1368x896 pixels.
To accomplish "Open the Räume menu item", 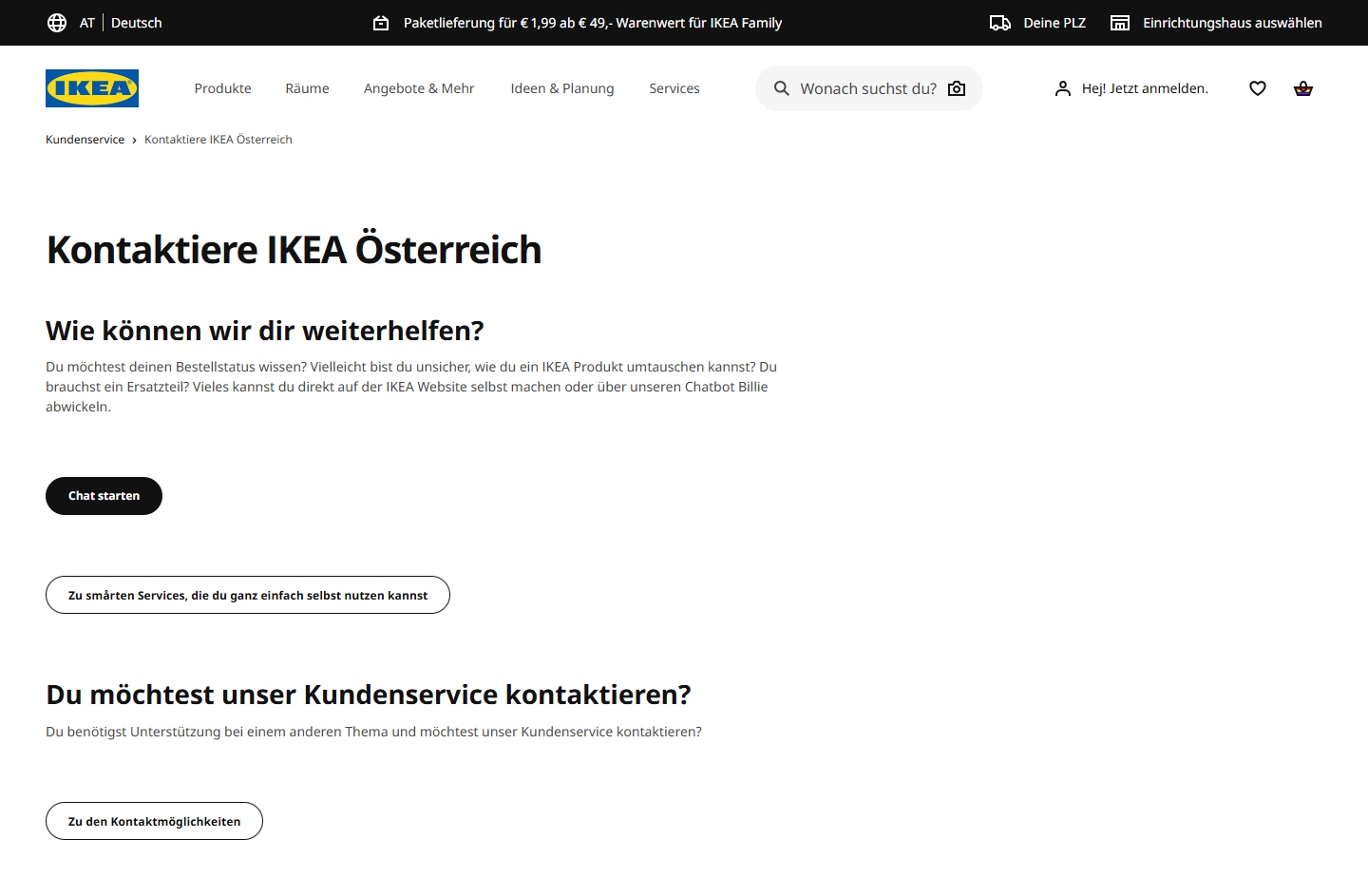I will pyautogui.click(x=307, y=88).
